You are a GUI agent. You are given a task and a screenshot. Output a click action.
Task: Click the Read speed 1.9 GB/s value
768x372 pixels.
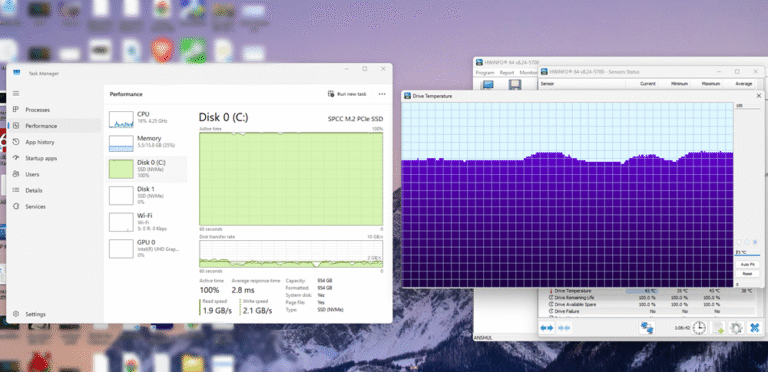click(x=217, y=311)
